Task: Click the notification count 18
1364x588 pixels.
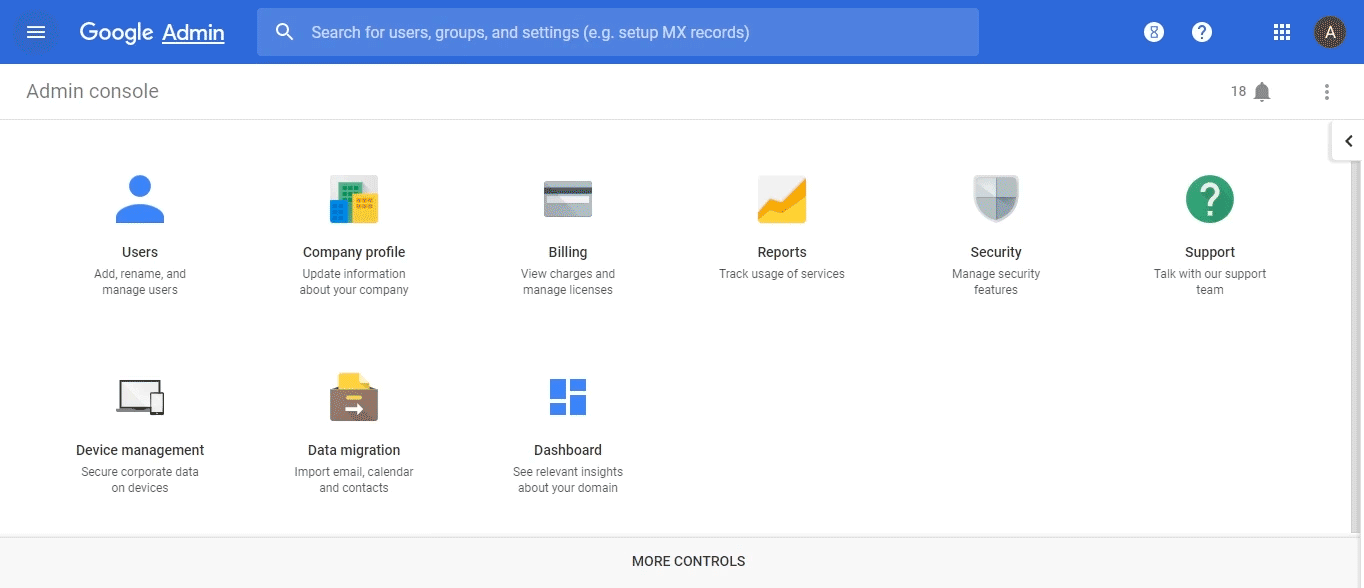Action: (x=1238, y=92)
